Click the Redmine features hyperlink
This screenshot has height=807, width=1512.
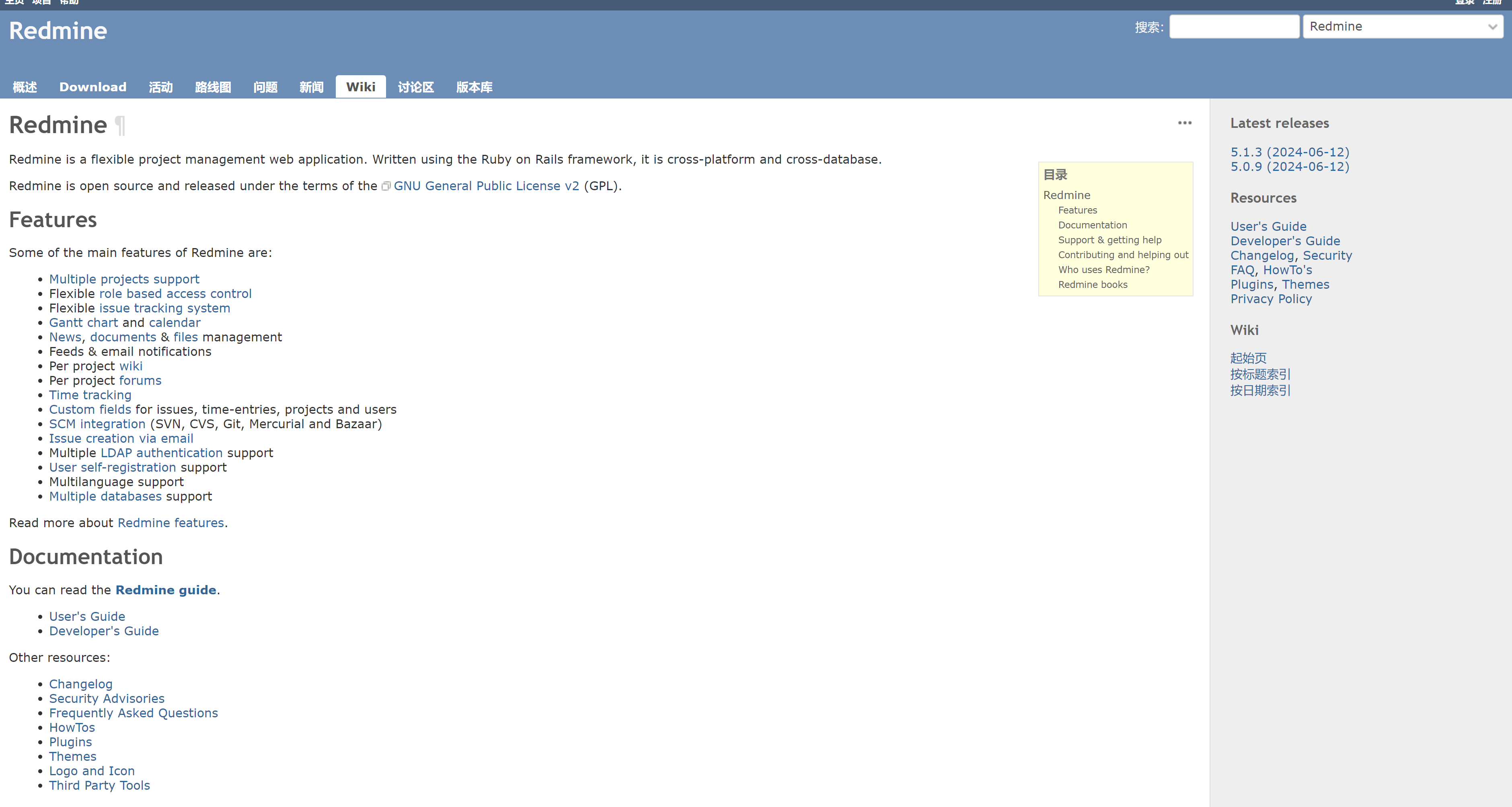(170, 522)
